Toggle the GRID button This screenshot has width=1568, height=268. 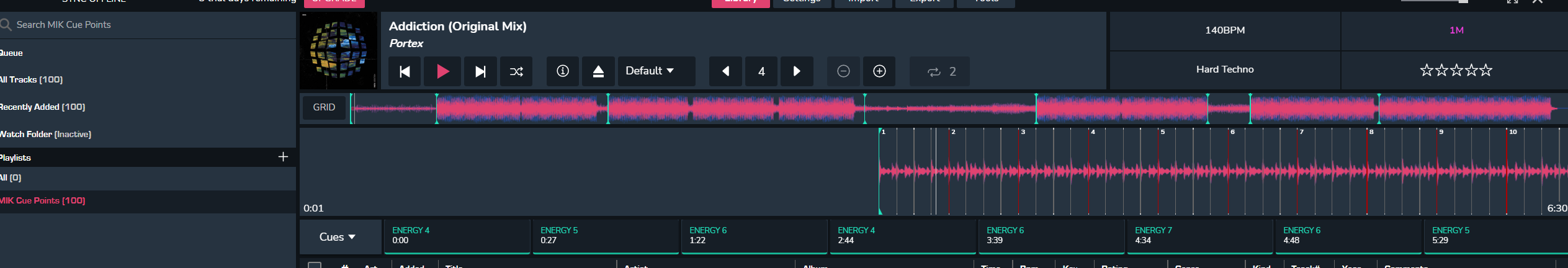tap(324, 107)
